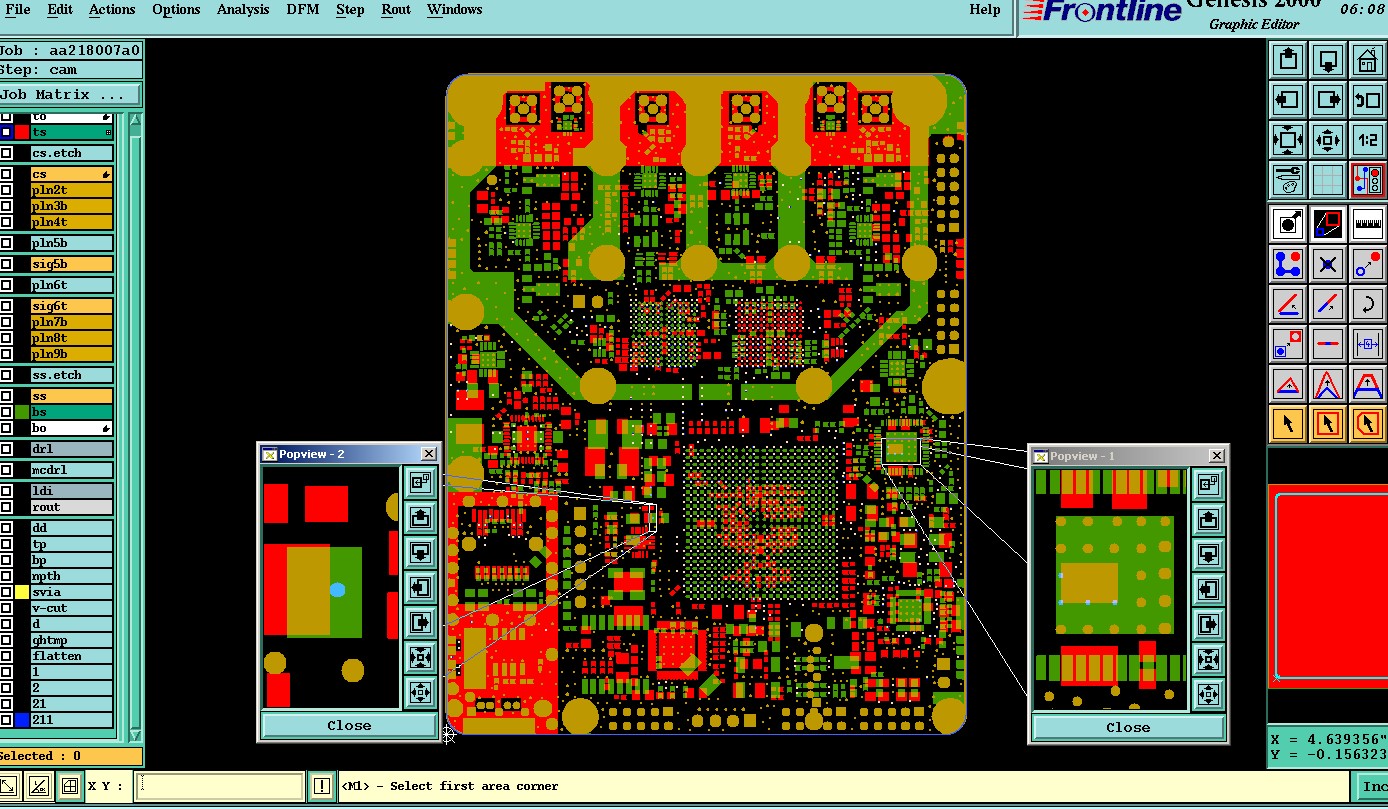1388x809 pixels.
Task: Click the dimension spacing arrows icon
Action: 1367,343
